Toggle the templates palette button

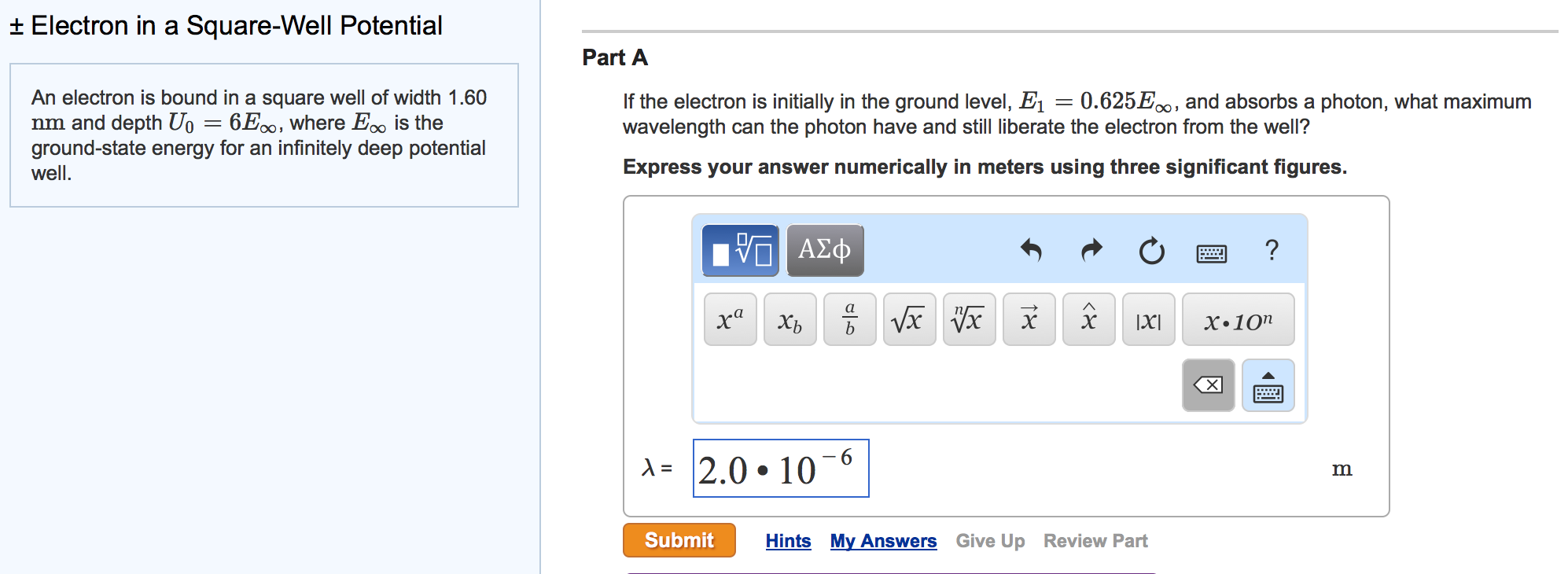[x=740, y=250]
